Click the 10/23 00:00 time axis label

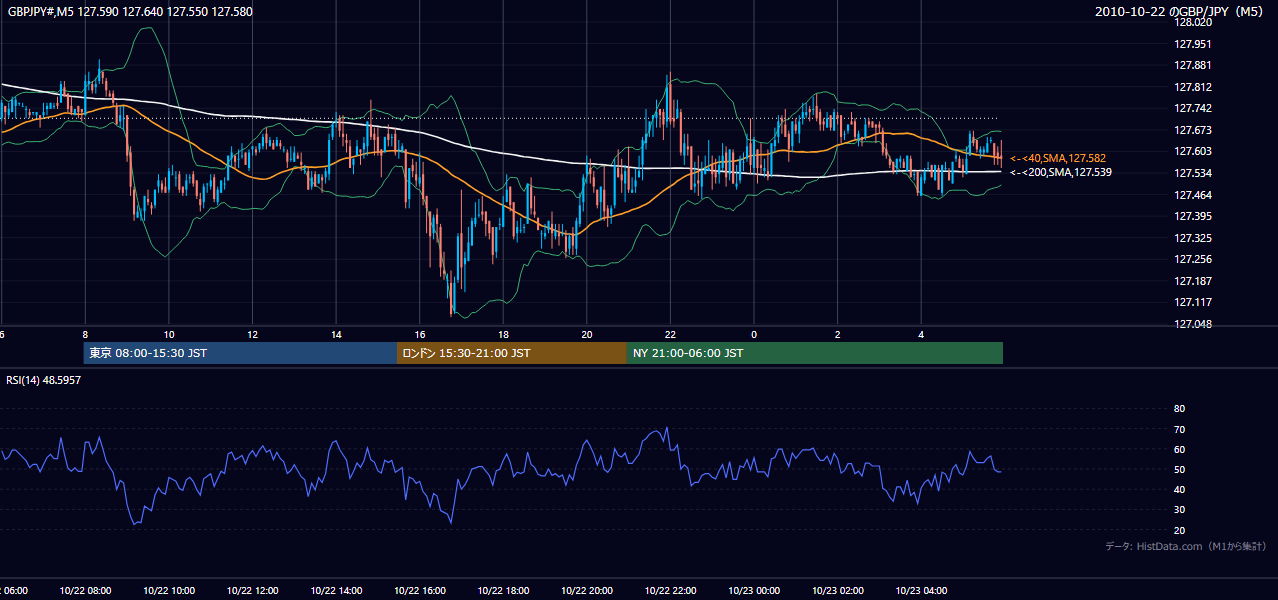pyautogui.click(x=754, y=591)
